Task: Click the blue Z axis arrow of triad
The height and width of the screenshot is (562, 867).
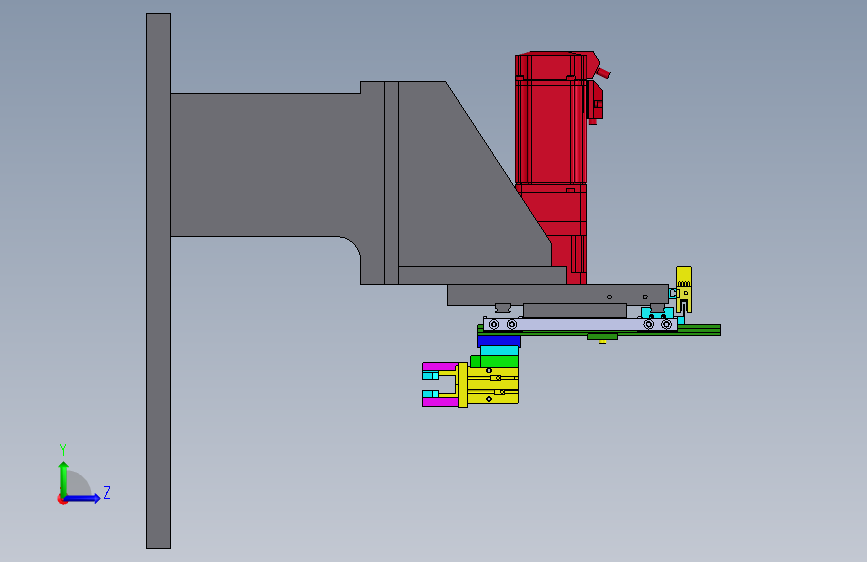Action: (x=83, y=498)
